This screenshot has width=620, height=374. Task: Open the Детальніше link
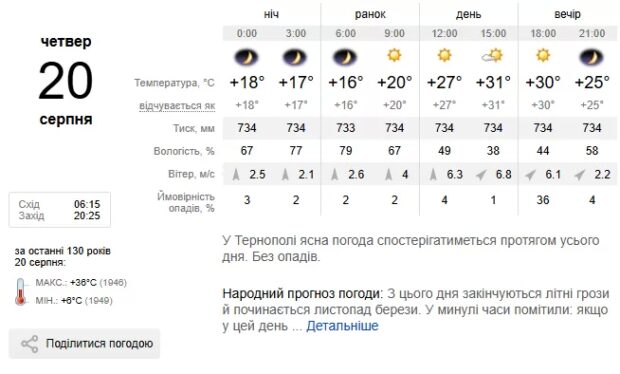[342, 326]
